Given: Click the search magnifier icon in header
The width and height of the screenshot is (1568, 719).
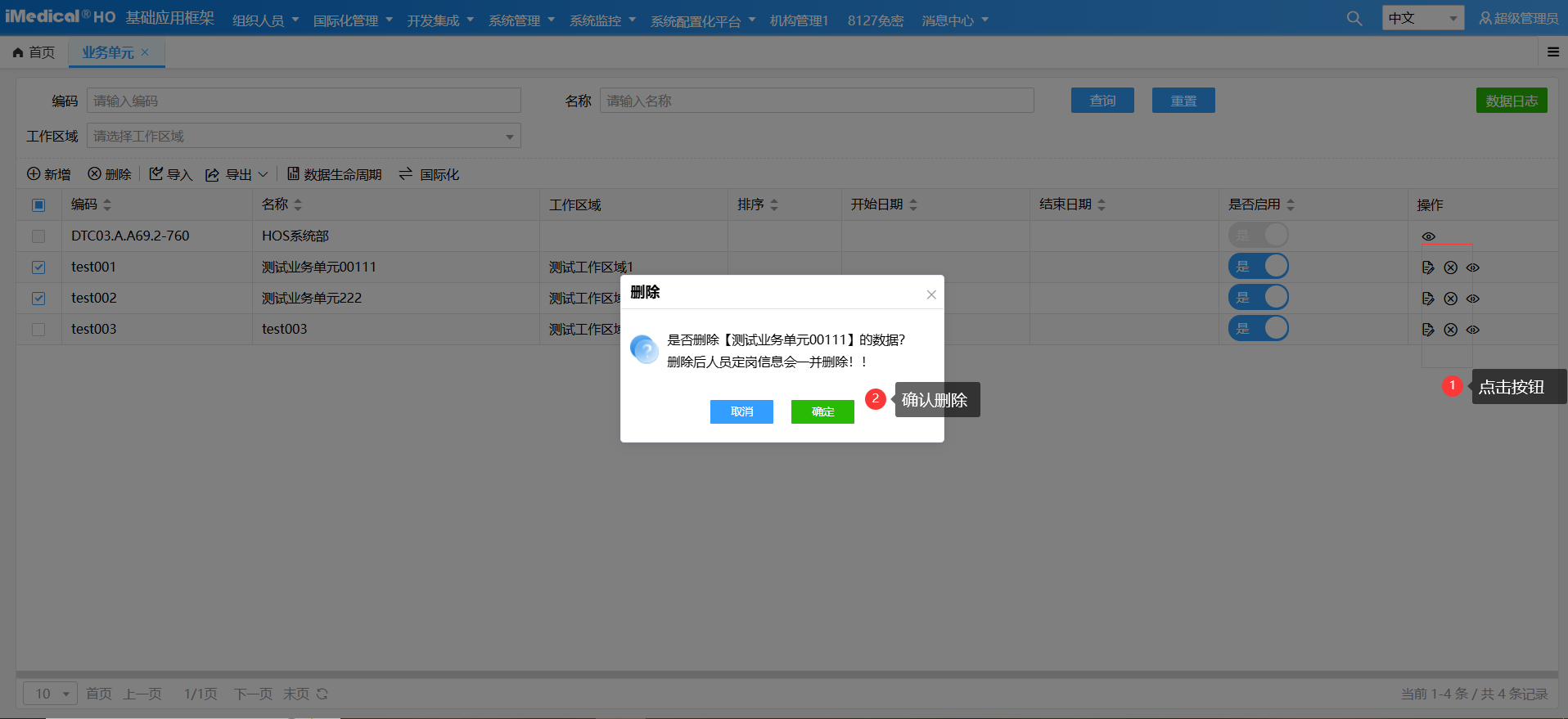Looking at the screenshot, I should click(x=1354, y=18).
